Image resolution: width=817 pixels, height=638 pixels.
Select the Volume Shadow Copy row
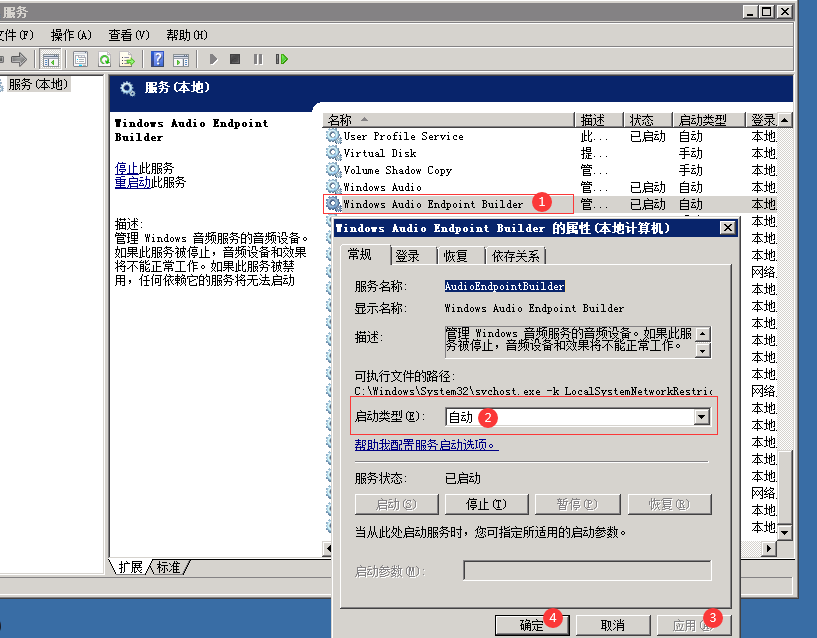pyautogui.click(x=550, y=170)
